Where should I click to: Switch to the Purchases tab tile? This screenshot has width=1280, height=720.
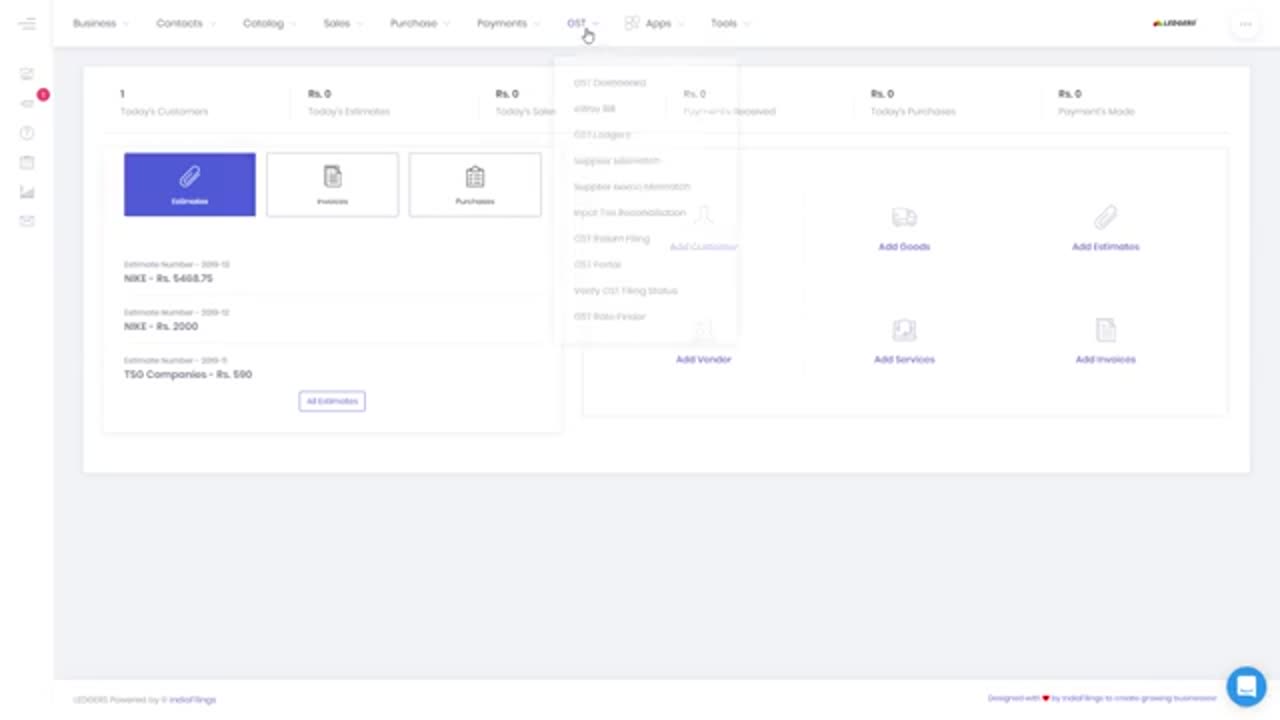pyautogui.click(x=475, y=185)
